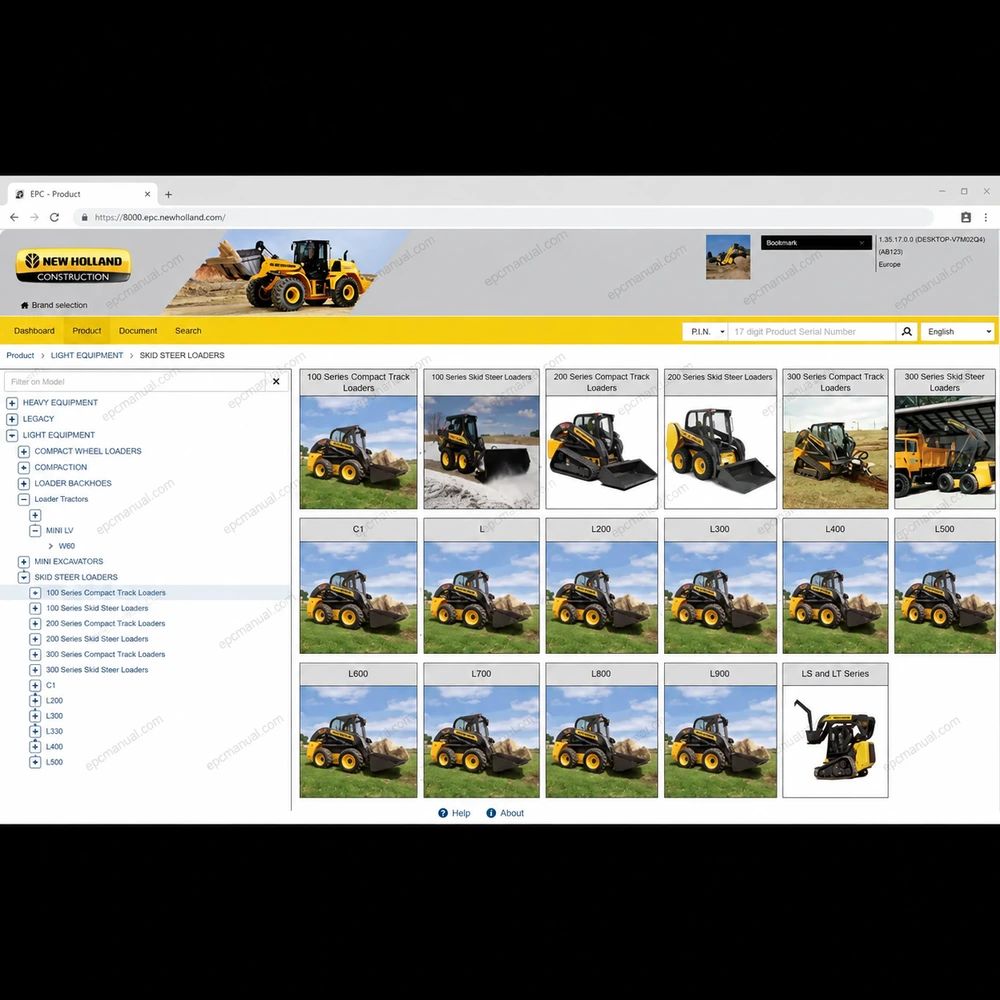Expand the L330 tree node
This screenshot has height=1000, width=1000.
(x=35, y=732)
